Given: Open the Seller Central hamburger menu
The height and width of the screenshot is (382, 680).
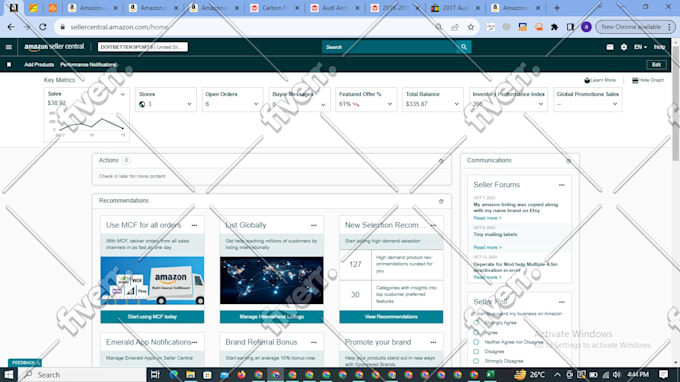Looking at the screenshot, I should (9, 47).
